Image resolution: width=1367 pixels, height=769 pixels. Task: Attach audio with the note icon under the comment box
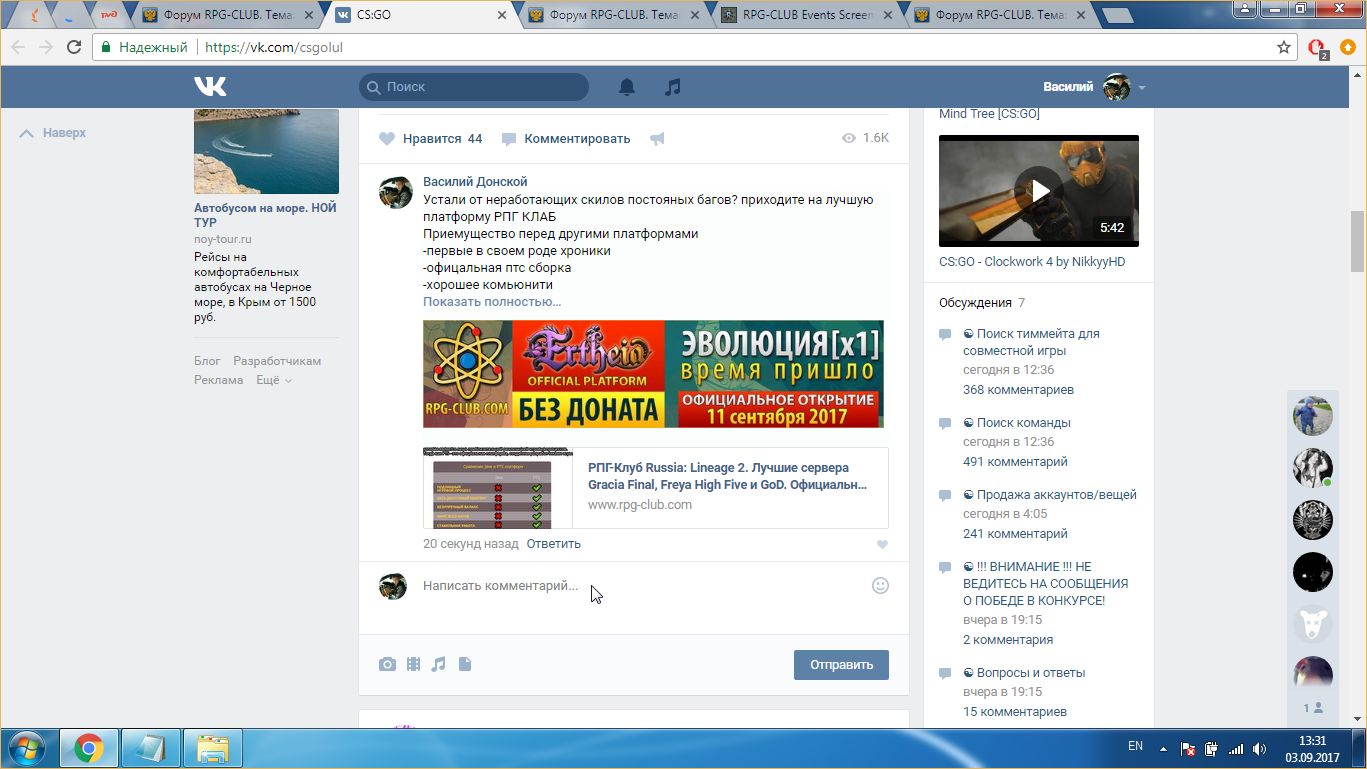click(x=438, y=664)
